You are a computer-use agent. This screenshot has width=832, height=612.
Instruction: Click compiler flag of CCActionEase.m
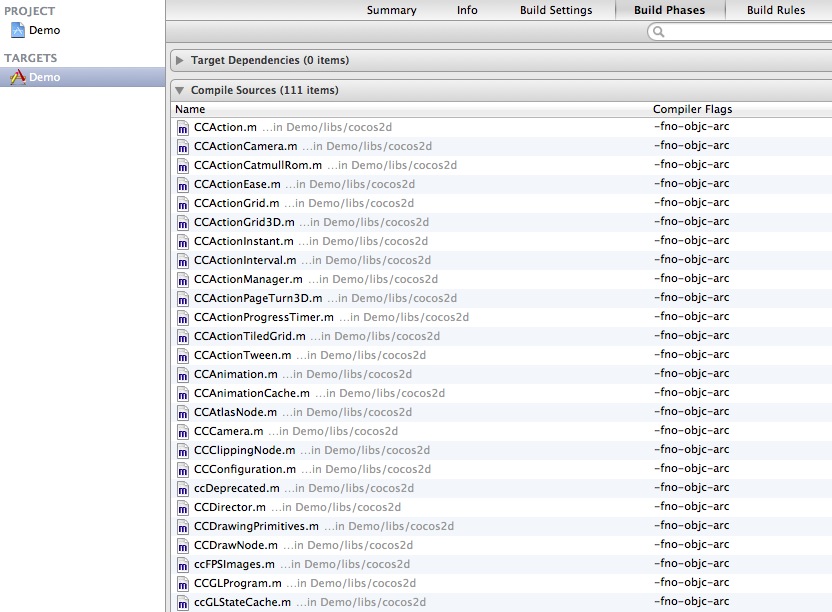click(x=691, y=183)
